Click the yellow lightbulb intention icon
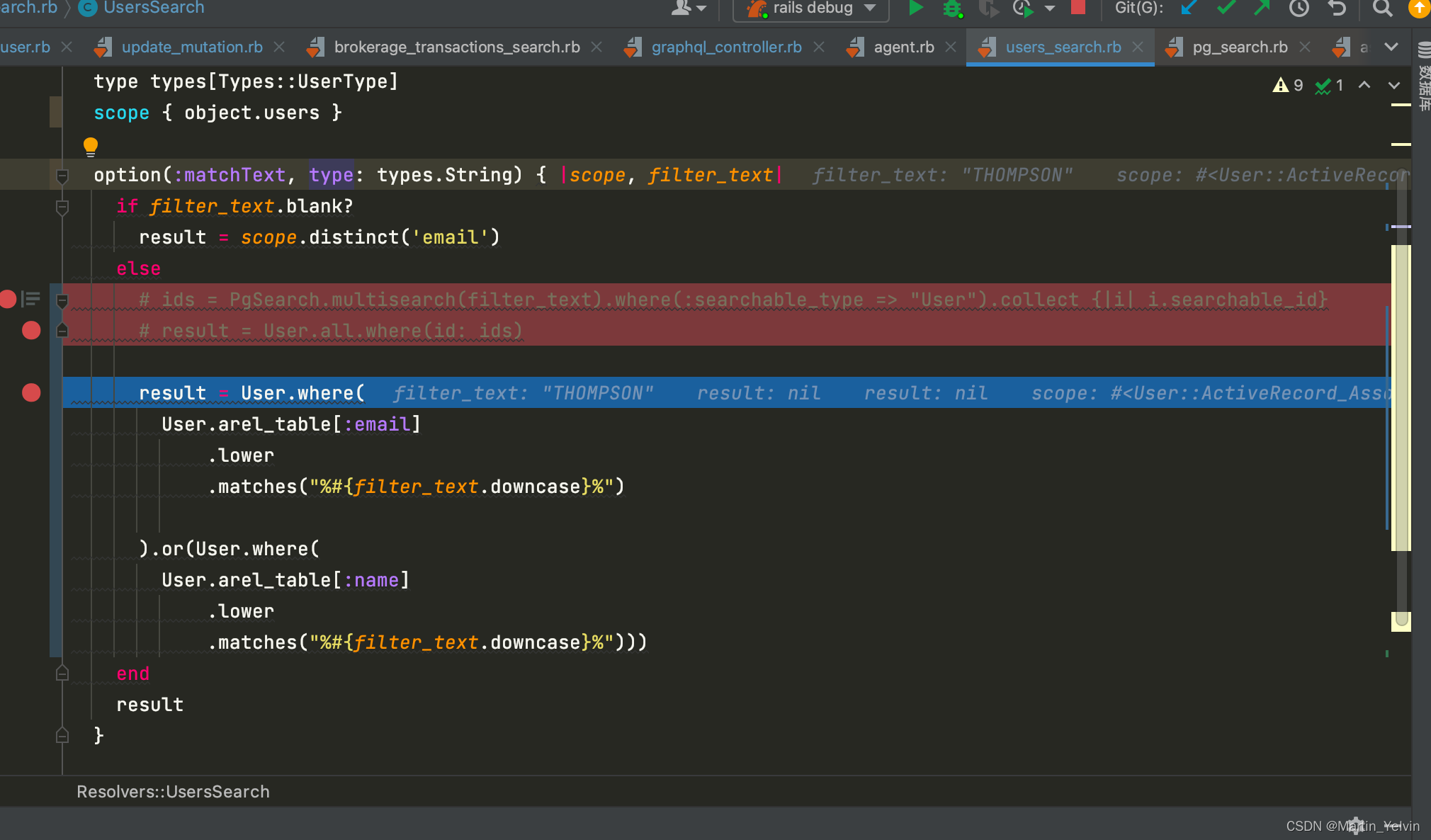This screenshot has width=1431, height=840. click(90, 147)
